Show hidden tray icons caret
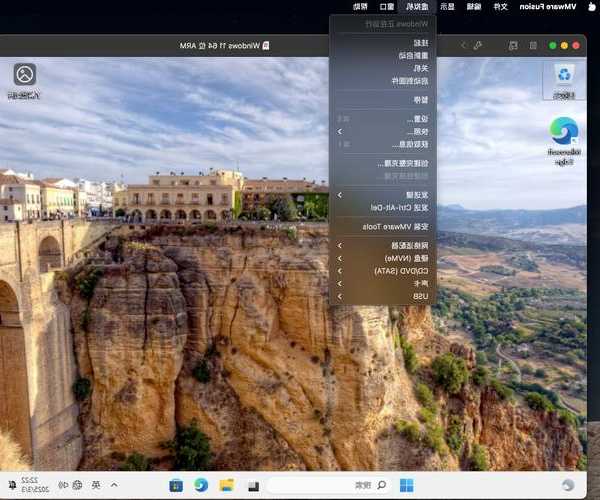 [114, 485]
